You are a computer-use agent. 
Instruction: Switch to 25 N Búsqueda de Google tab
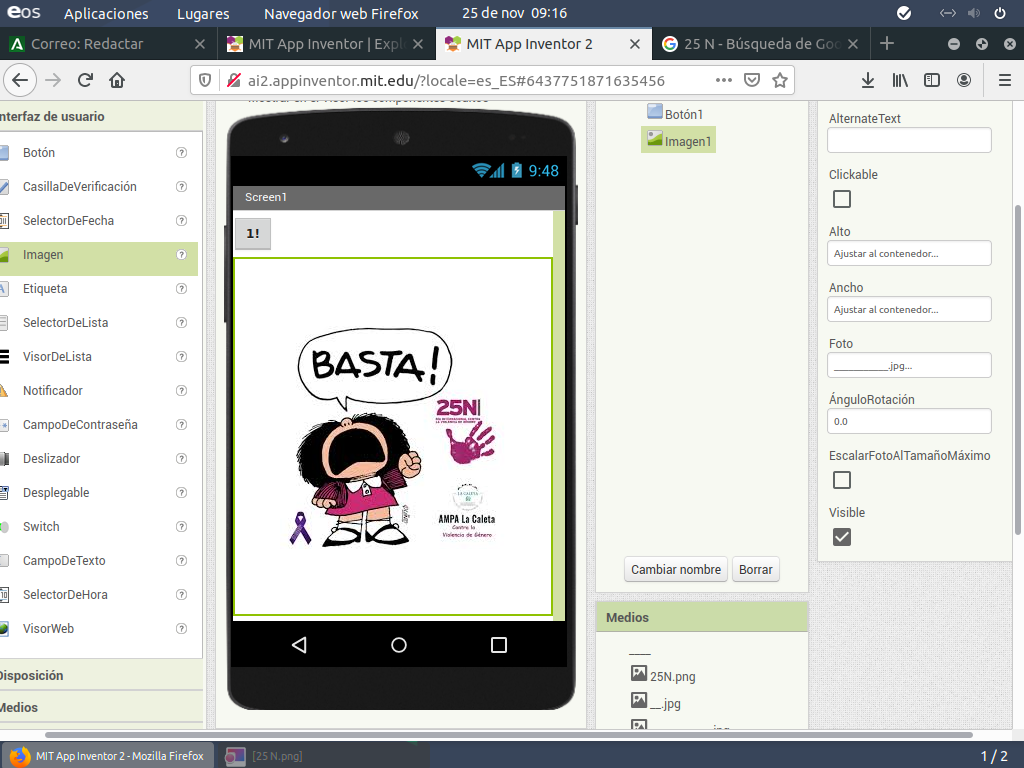pyautogui.click(x=761, y=44)
